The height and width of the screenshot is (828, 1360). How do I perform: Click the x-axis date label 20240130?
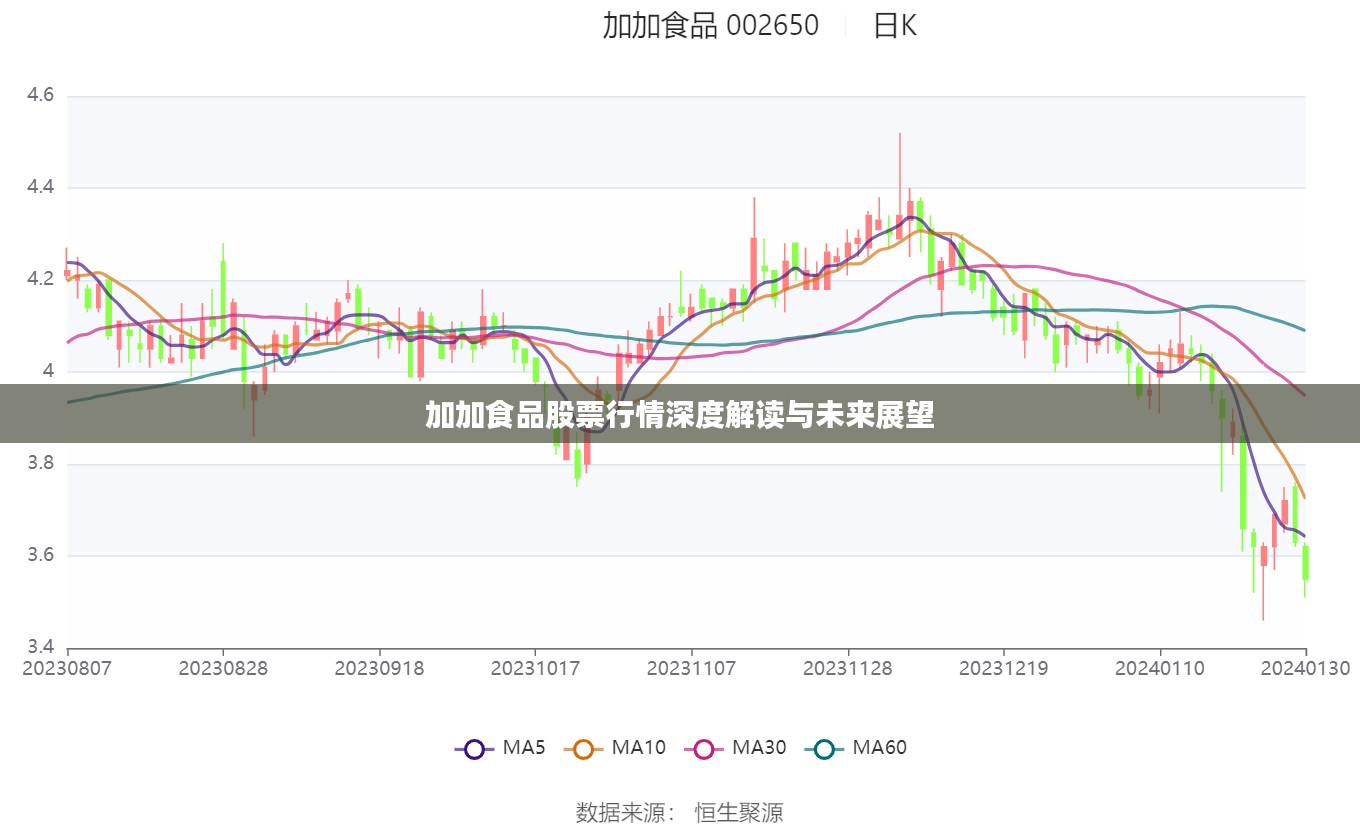pos(1305,668)
